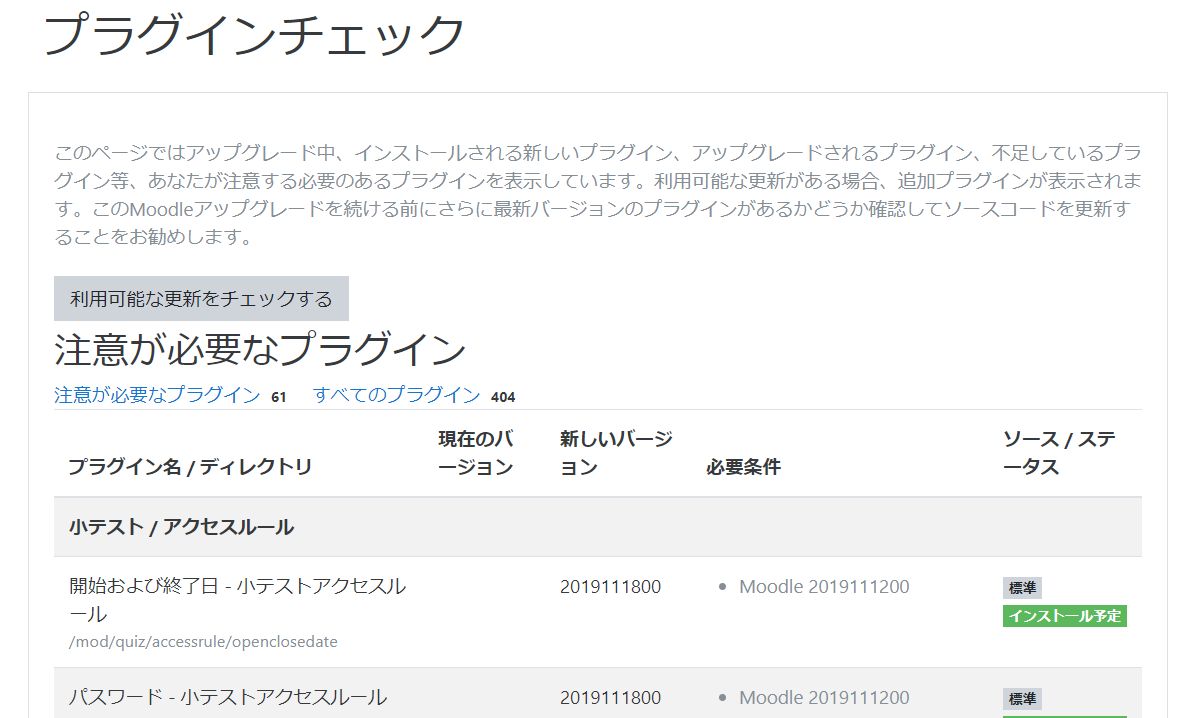Click the ソース / ステータス column header
Viewport: 1178px width, 718px height.
(1059, 453)
